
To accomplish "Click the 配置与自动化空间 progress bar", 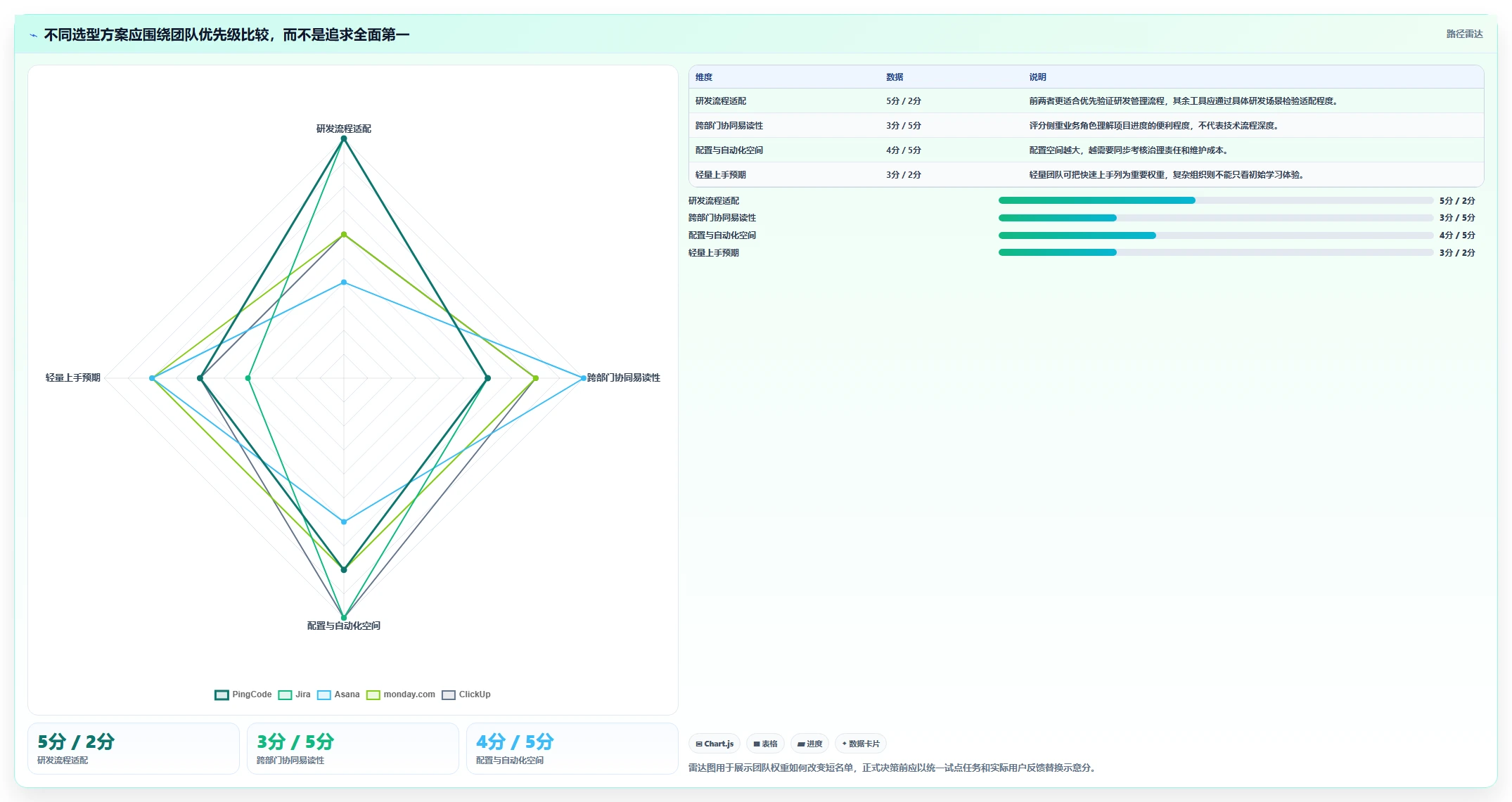I will click(x=1215, y=235).
